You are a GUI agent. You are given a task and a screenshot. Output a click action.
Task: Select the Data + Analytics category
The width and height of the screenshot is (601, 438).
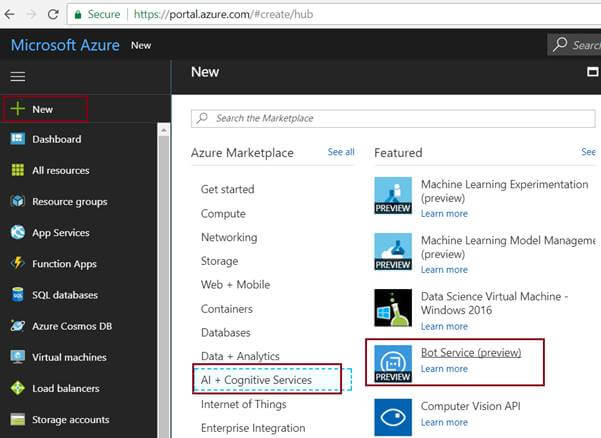point(240,356)
